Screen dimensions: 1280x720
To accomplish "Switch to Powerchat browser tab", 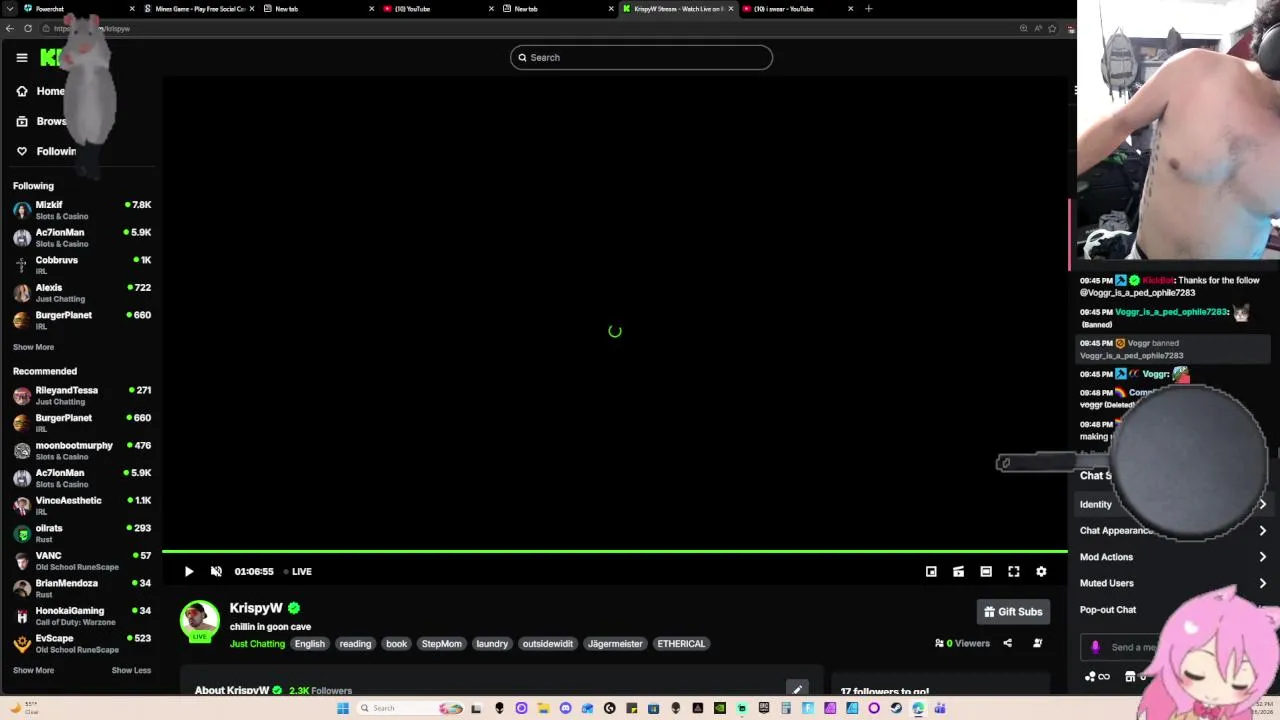I will 76,9.
